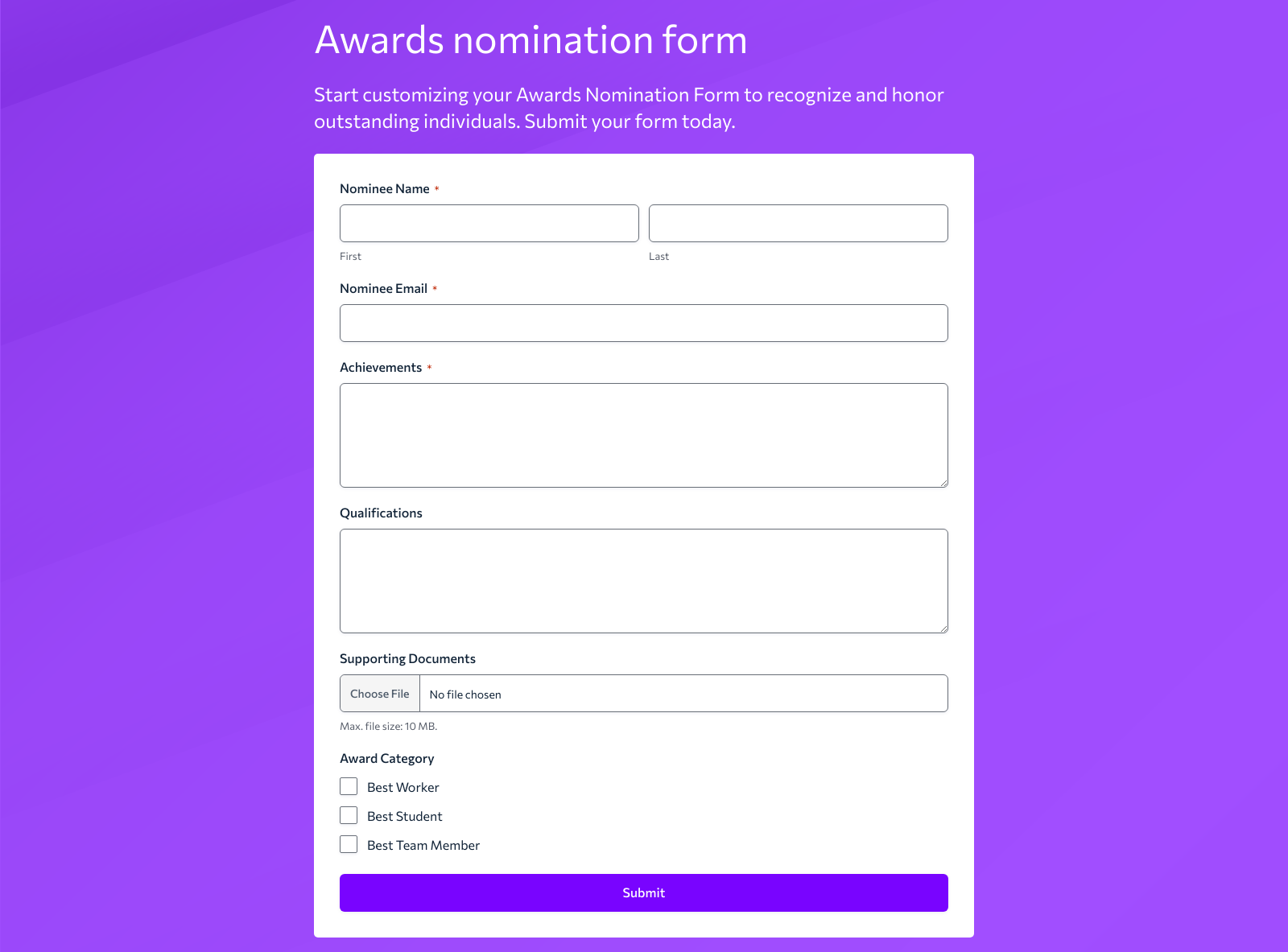Click the Qualifications field label
This screenshot has height=952, width=1288.
(381, 513)
